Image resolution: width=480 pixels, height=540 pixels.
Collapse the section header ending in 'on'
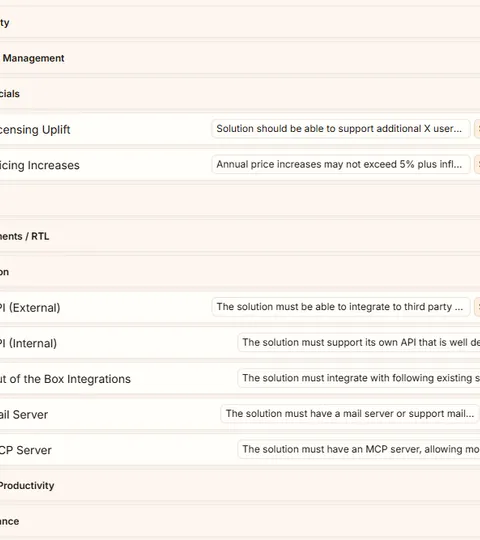[240, 272]
